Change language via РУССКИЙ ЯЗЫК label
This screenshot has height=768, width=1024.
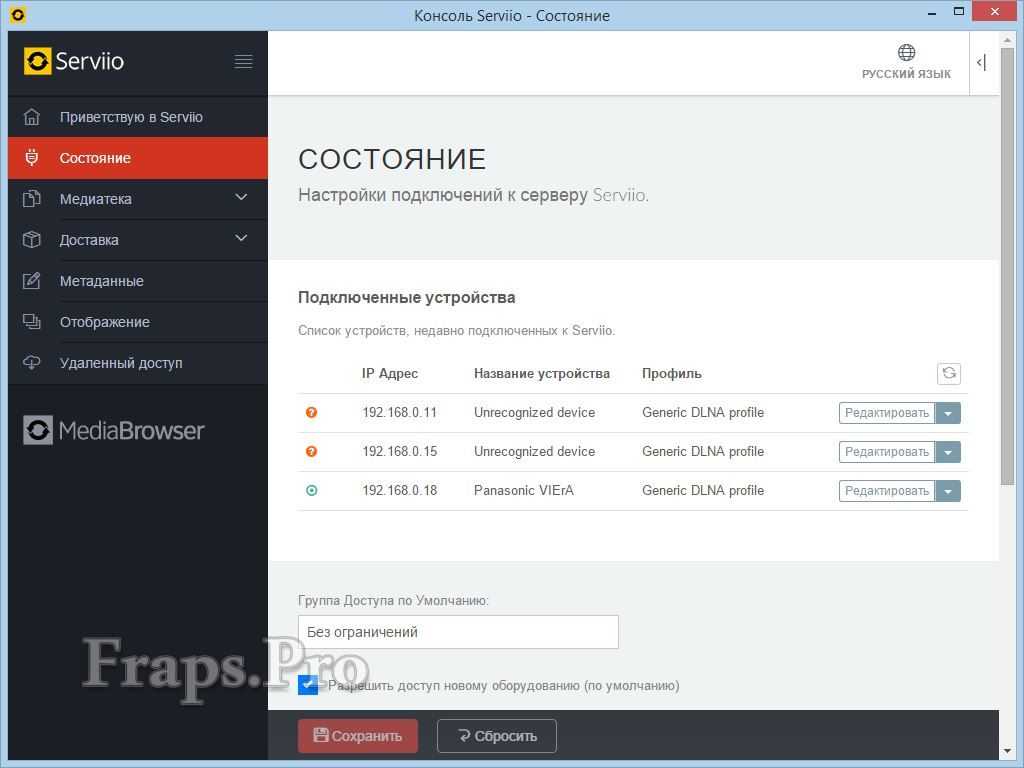click(x=906, y=74)
